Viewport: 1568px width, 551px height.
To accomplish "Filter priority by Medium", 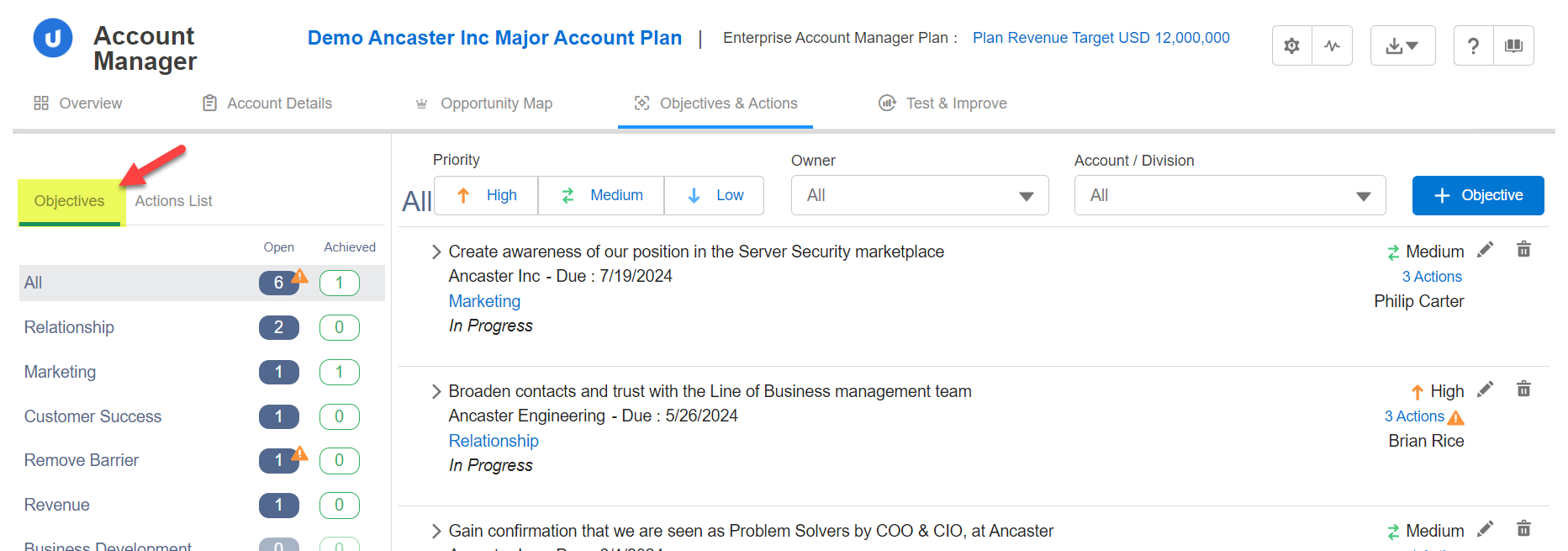I will pyautogui.click(x=601, y=195).
